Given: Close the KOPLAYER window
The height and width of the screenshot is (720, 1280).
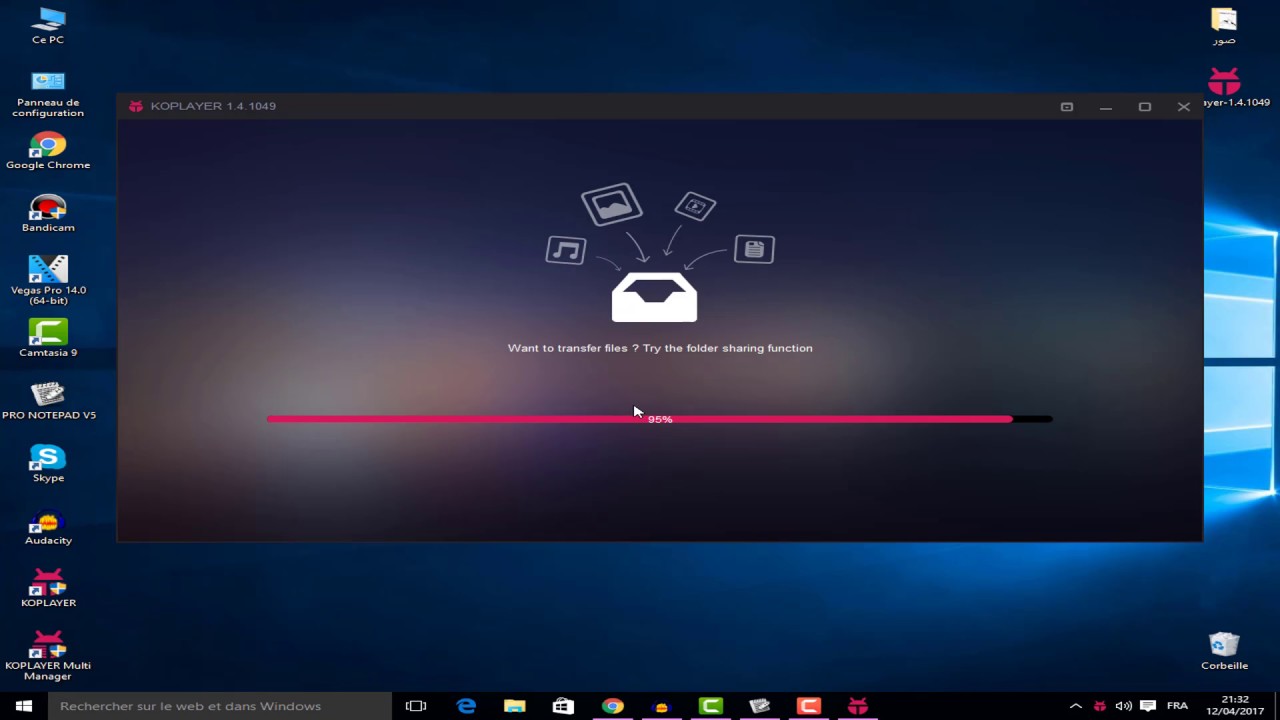Looking at the screenshot, I should (1184, 106).
